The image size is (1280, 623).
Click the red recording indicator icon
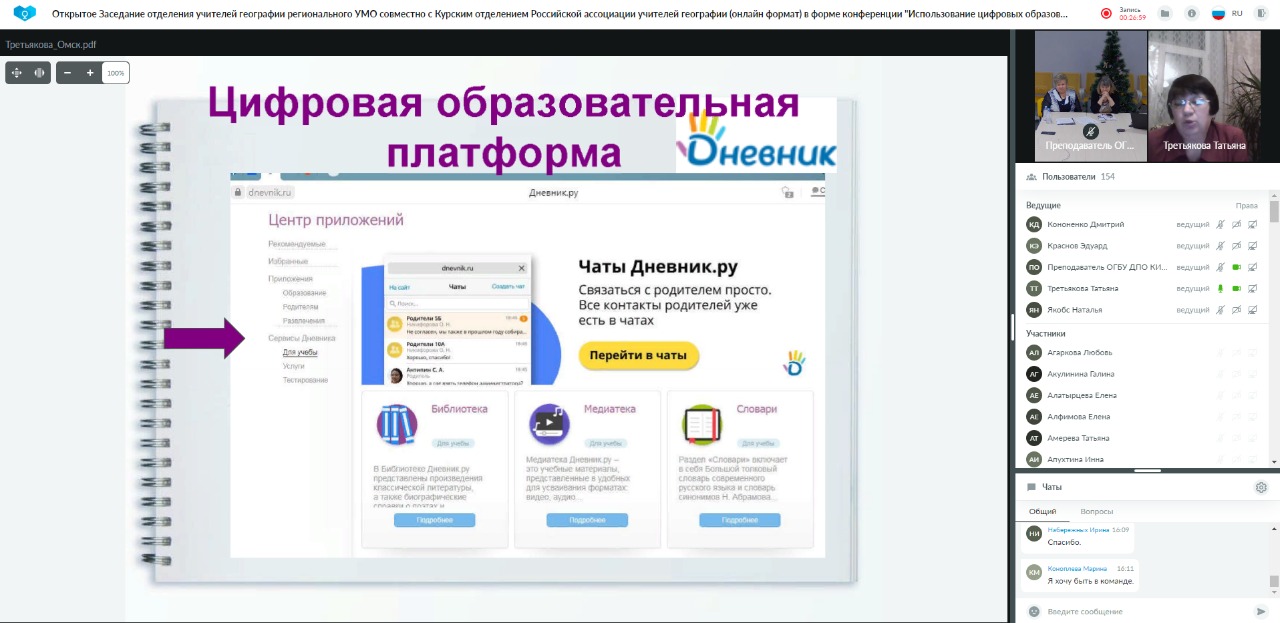tap(1106, 14)
